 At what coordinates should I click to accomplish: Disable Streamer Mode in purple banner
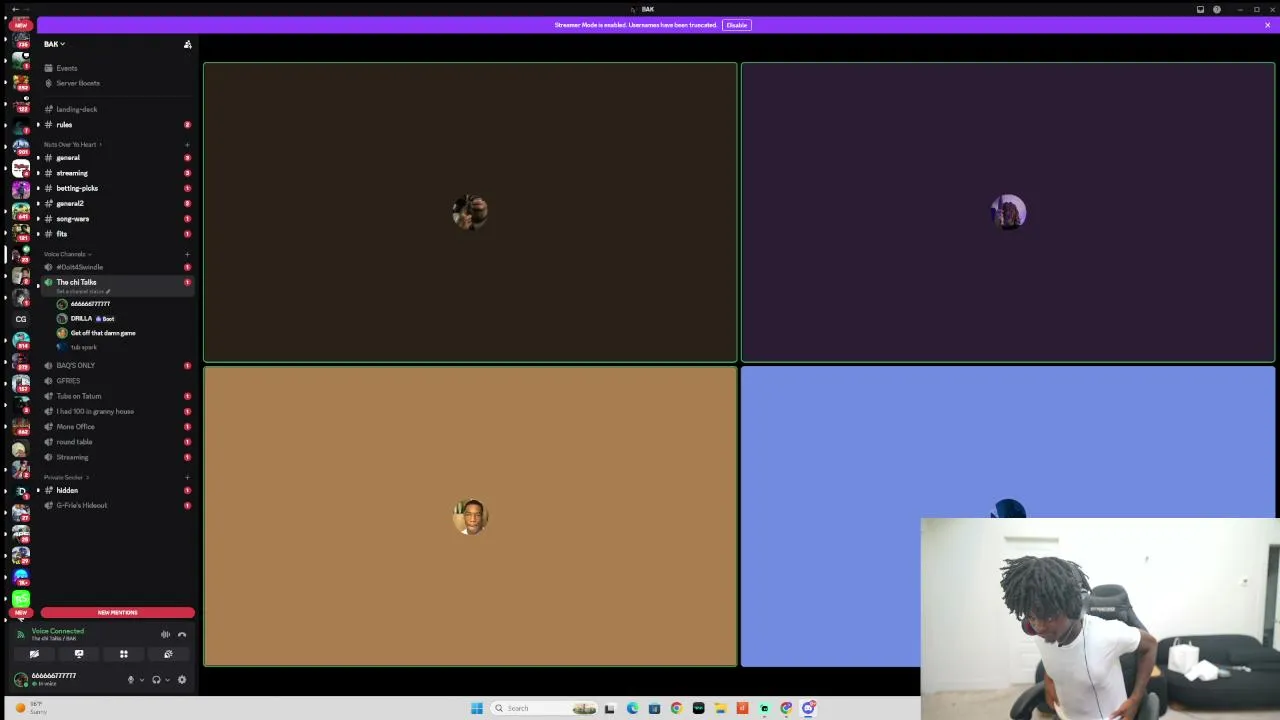click(x=737, y=25)
